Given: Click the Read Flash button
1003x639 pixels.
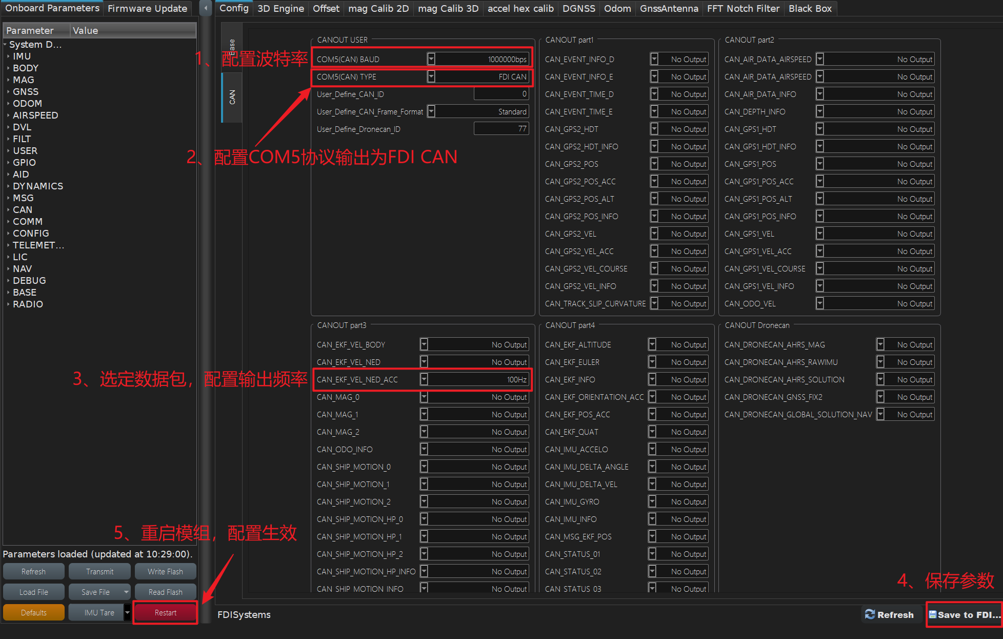Looking at the screenshot, I should 165,592.
